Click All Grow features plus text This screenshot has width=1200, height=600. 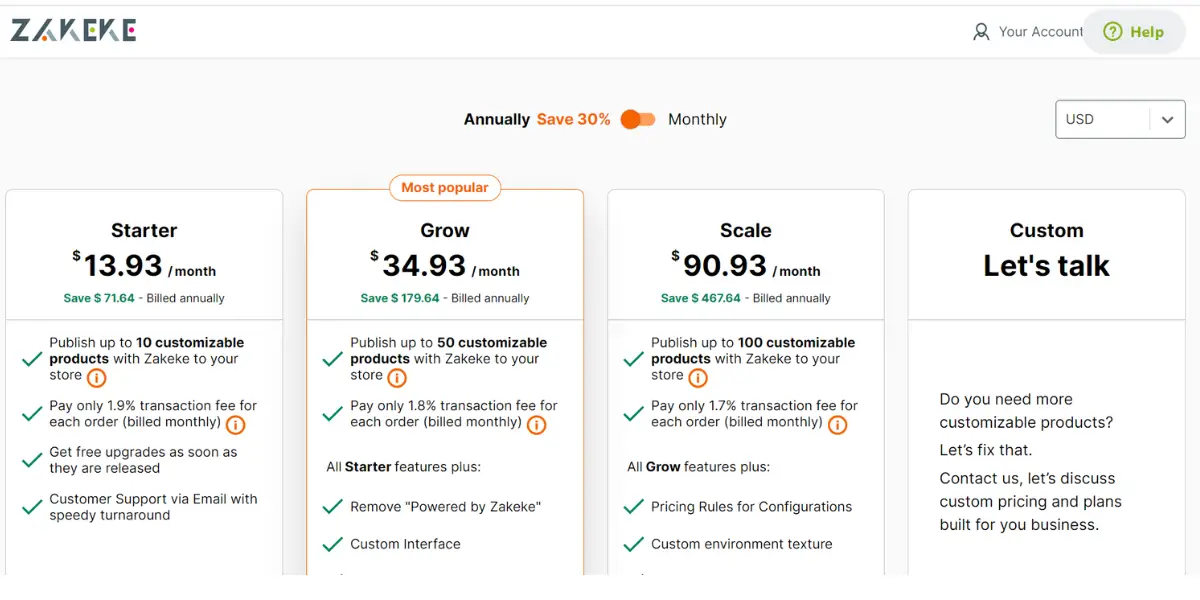(x=698, y=467)
